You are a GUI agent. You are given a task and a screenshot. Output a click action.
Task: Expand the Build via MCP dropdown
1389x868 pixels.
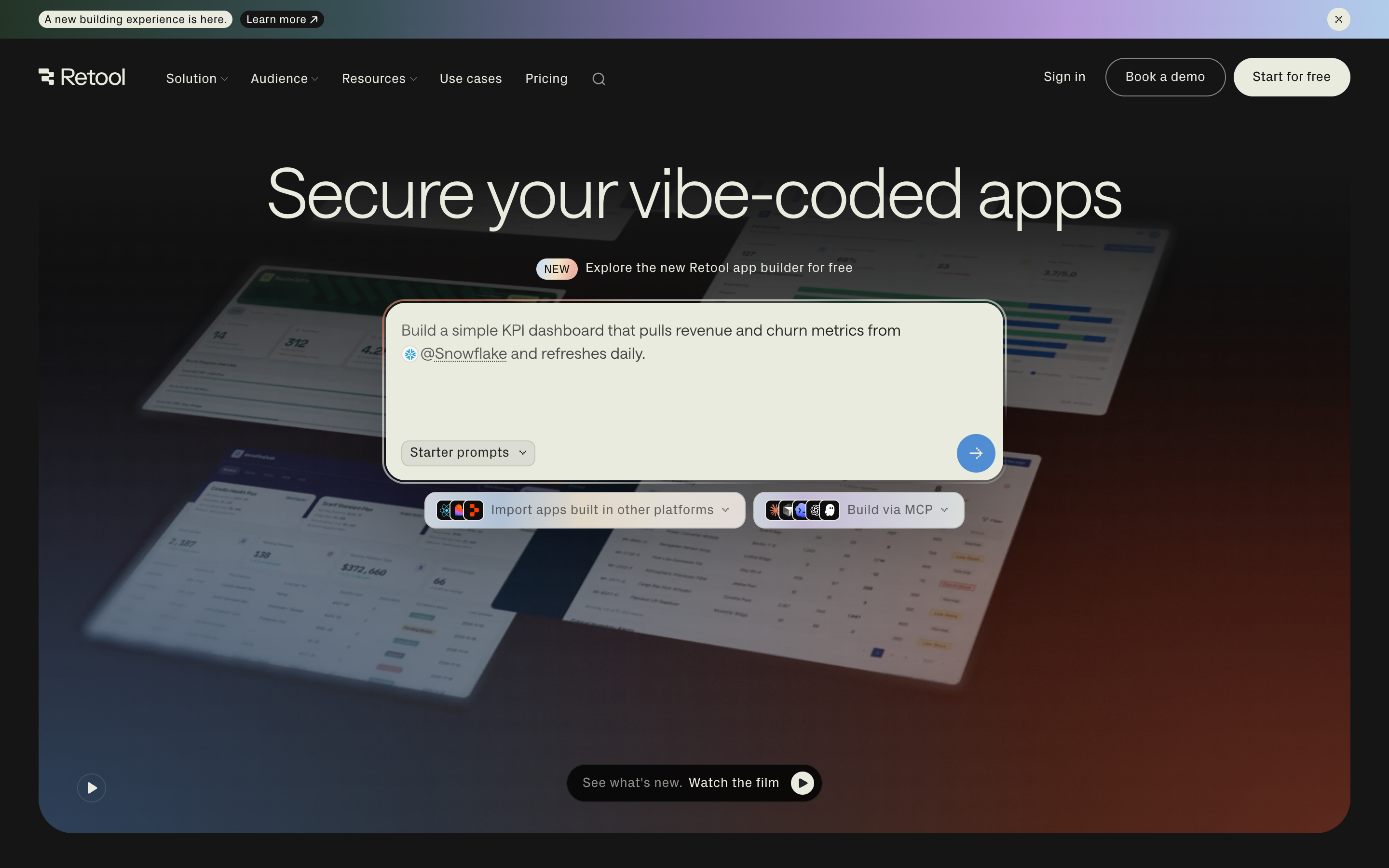[858, 510]
